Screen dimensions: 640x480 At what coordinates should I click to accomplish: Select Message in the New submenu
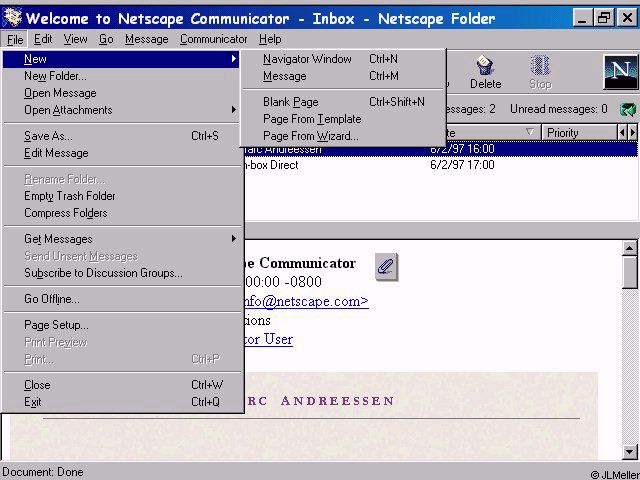(343, 76)
